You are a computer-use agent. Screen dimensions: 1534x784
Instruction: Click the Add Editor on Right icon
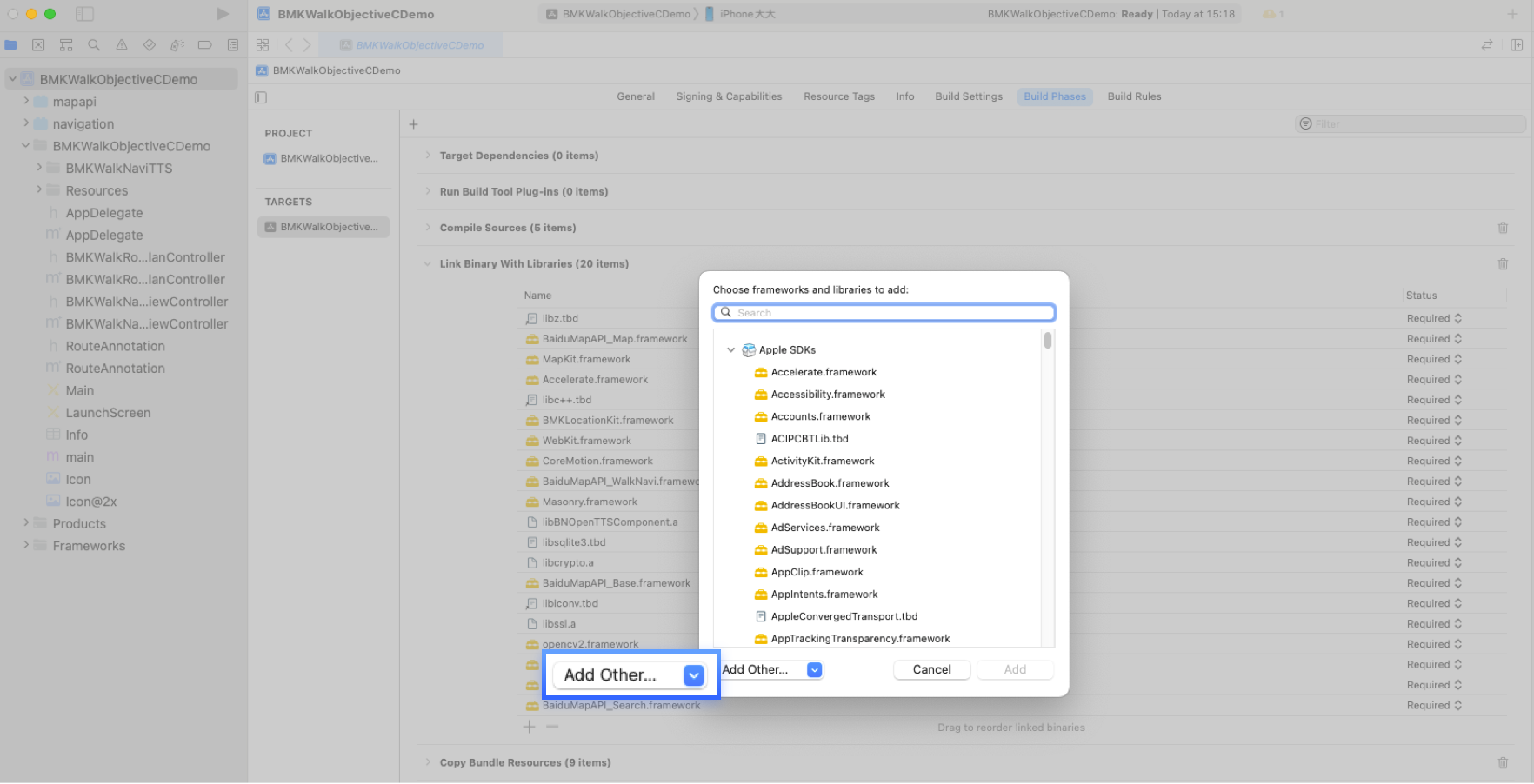click(1516, 45)
